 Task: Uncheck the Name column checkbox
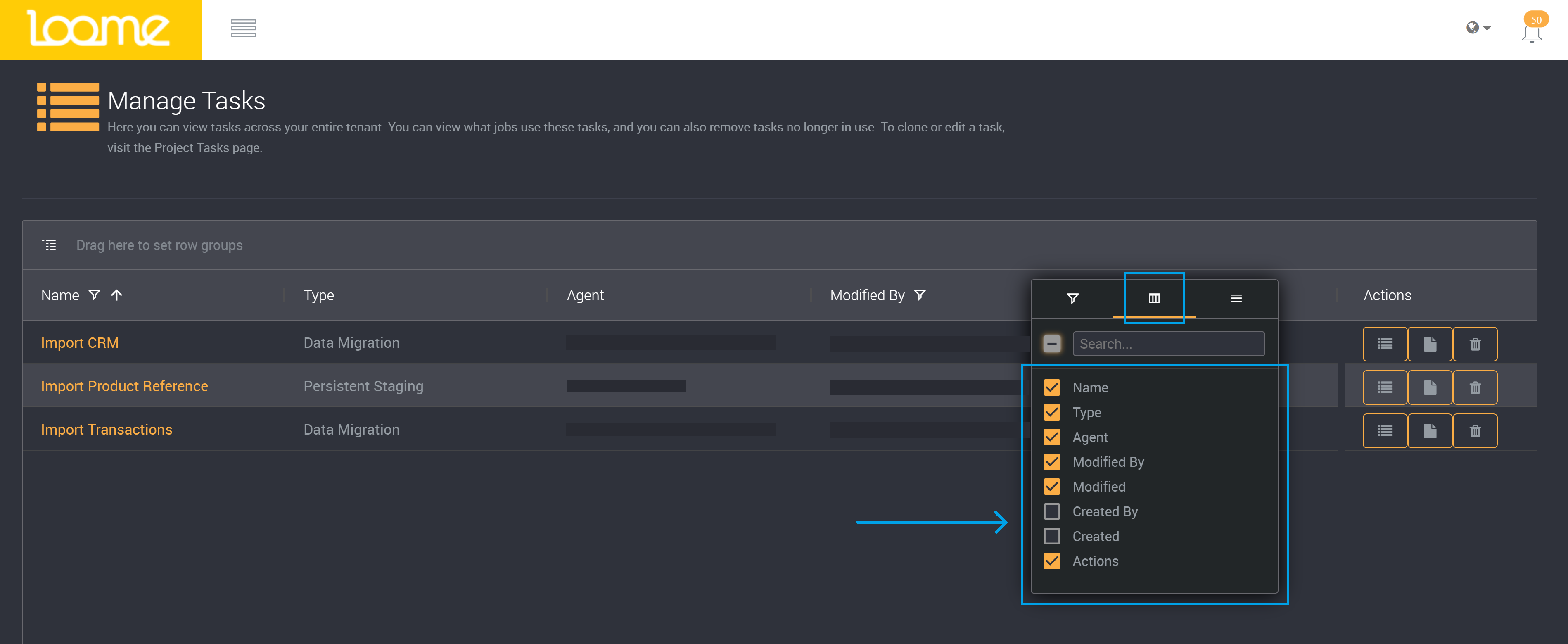1051,387
